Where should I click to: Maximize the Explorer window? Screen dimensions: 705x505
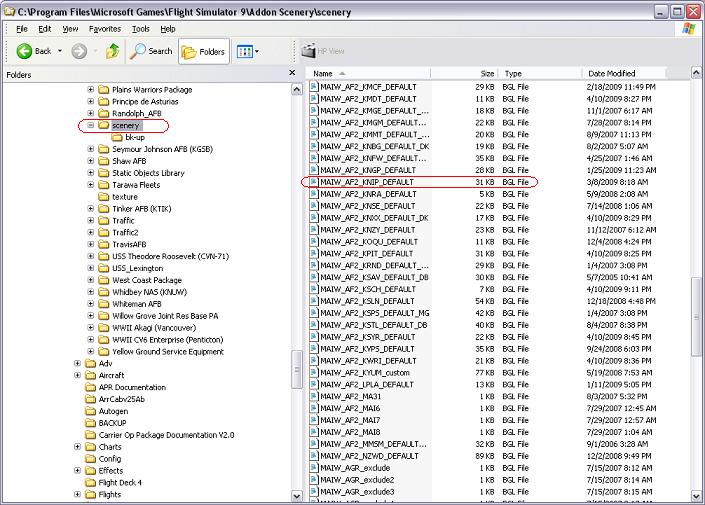[677, 12]
